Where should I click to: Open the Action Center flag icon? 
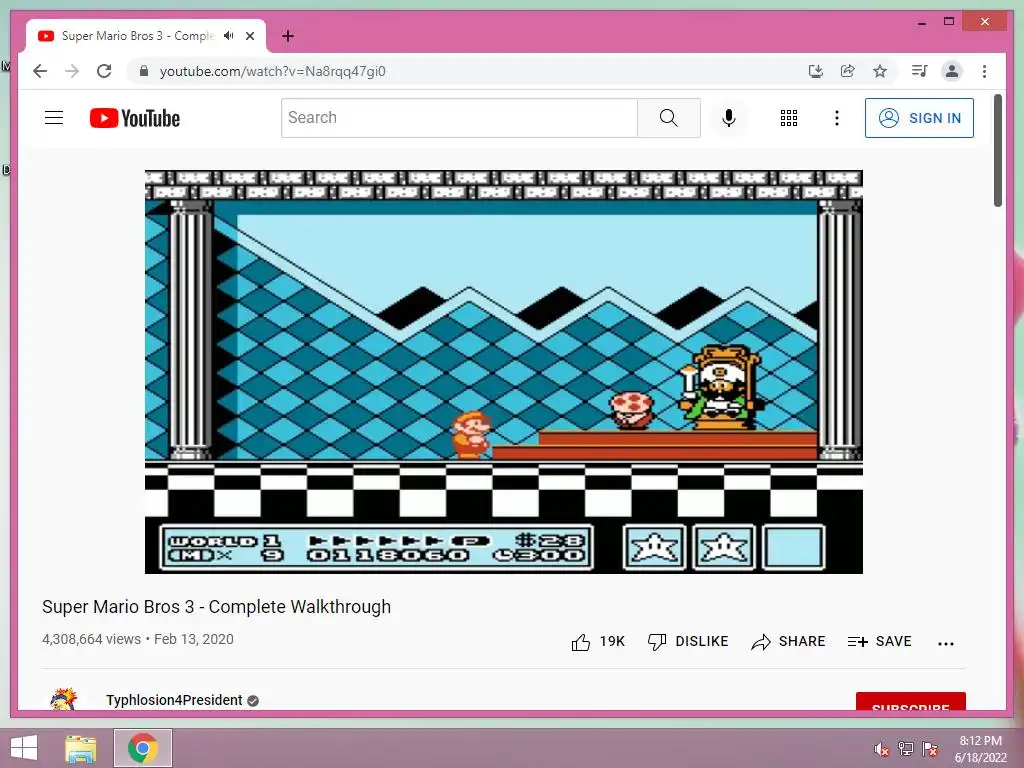click(x=929, y=749)
